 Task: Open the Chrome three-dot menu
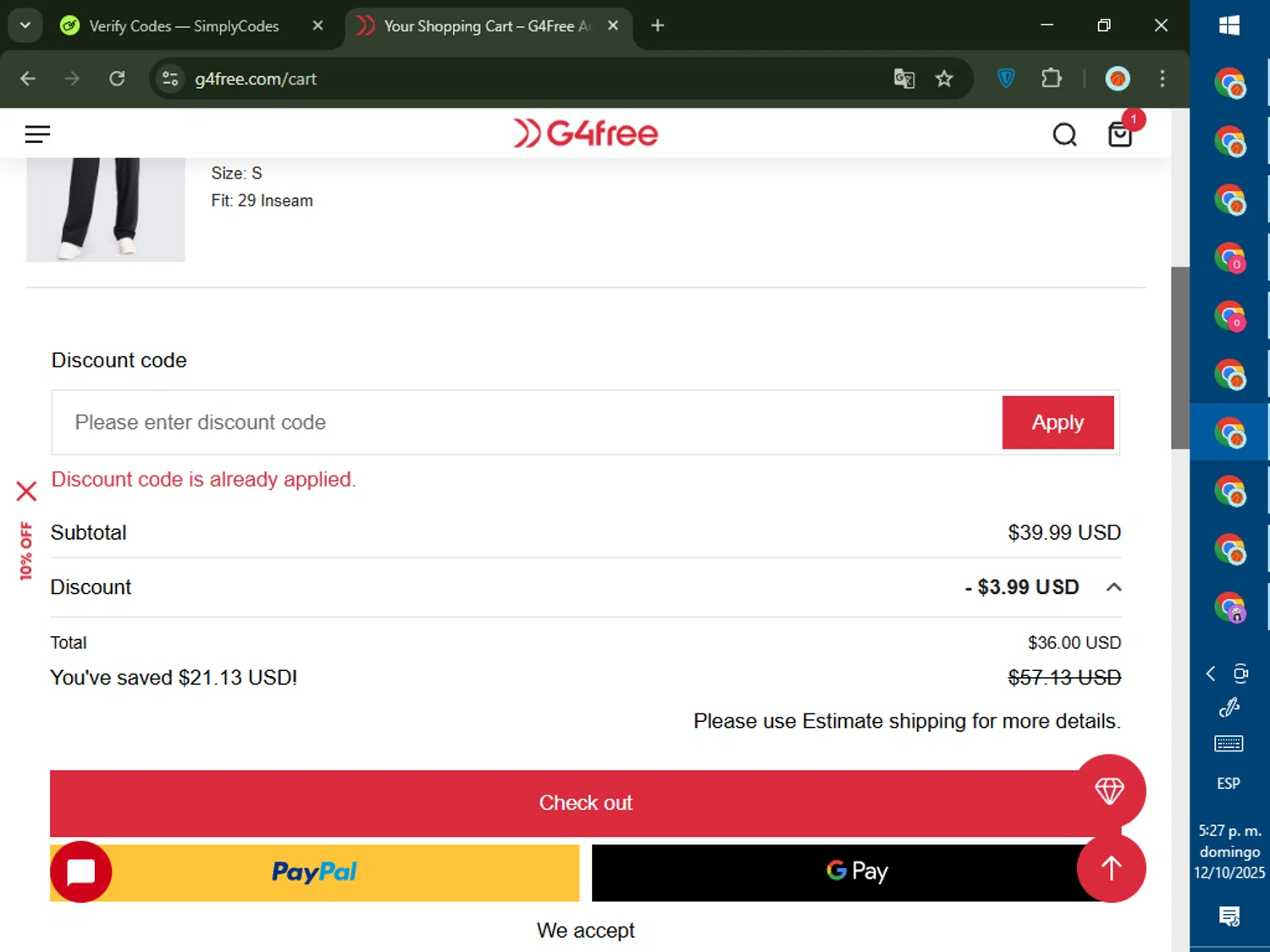point(1162,79)
